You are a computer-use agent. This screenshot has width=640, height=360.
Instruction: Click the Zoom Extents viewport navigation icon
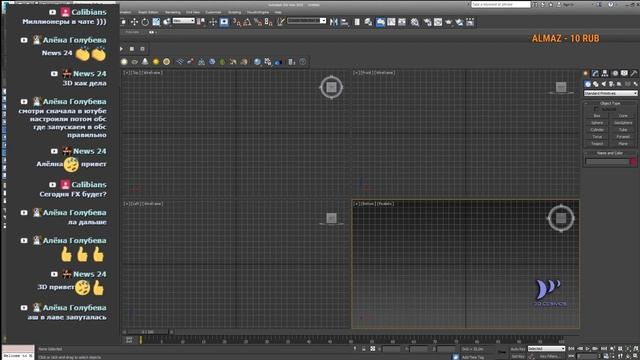[x=628, y=349]
